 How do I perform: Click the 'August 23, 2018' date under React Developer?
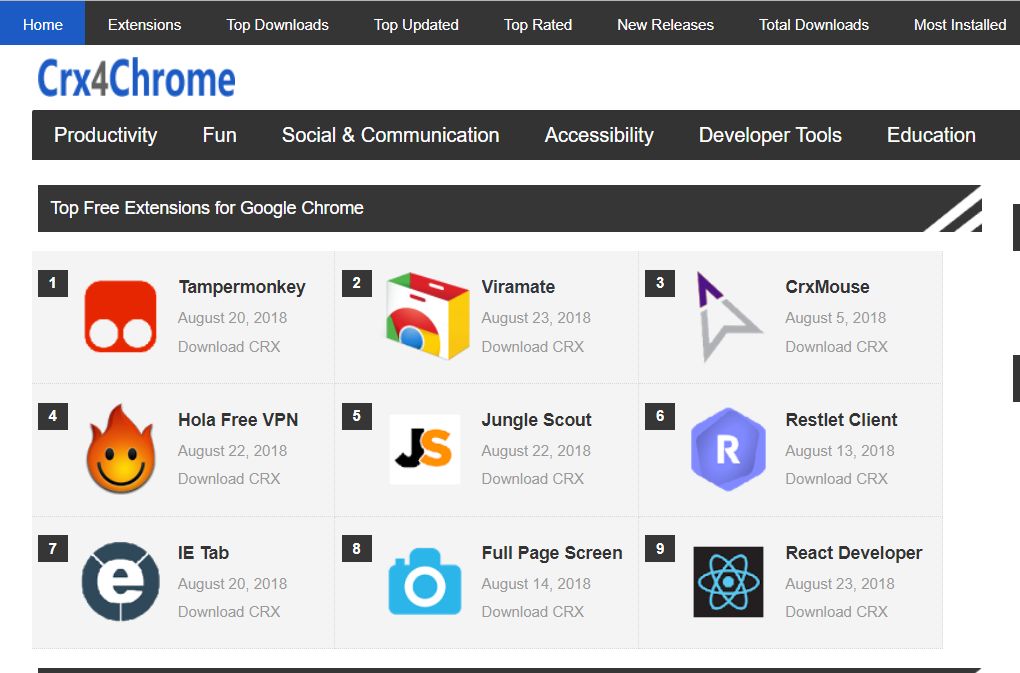pos(840,584)
